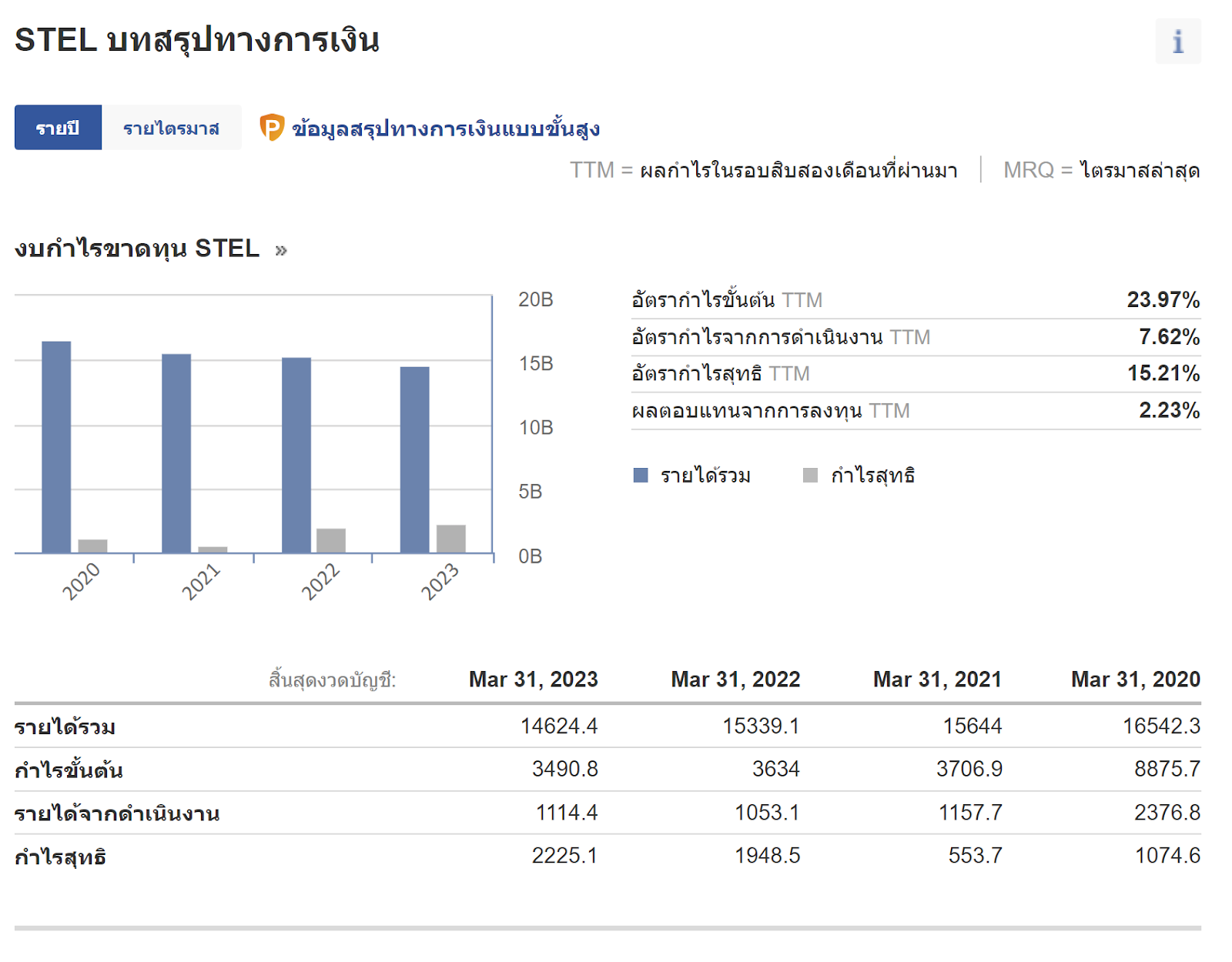Click the รายได้รวม row label in table

65,727
